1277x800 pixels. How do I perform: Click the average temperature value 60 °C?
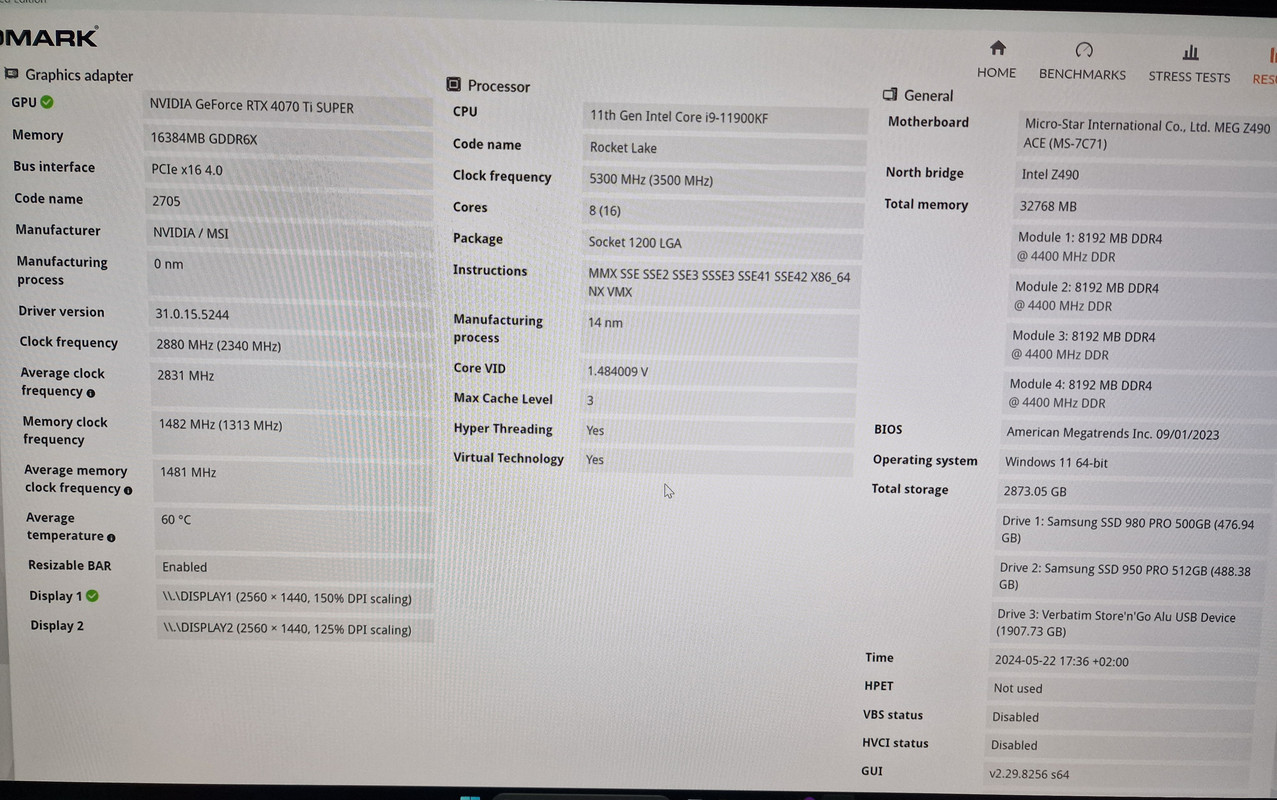coord(176,520)
